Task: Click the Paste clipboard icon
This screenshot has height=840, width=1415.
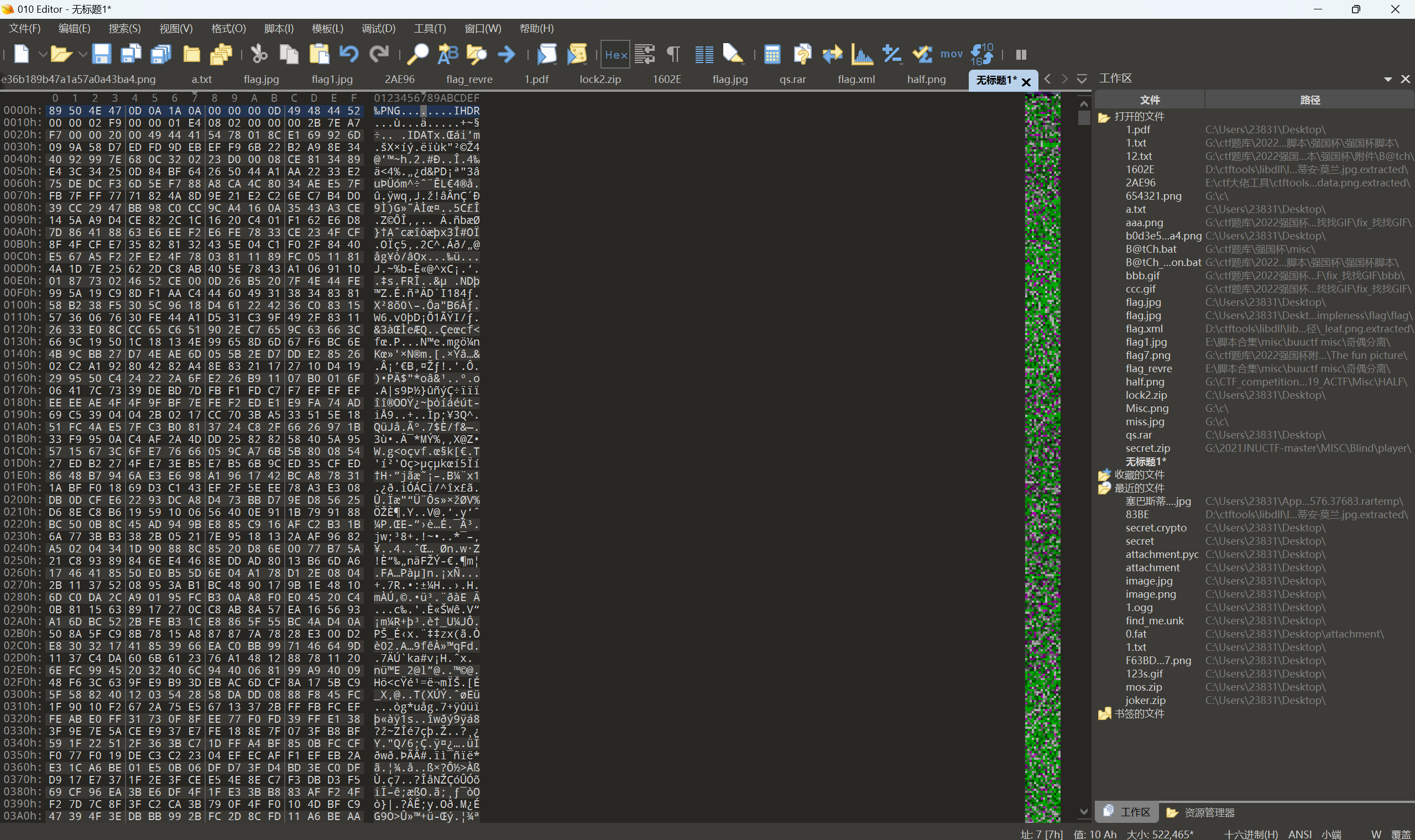Action: coord(319,54)
